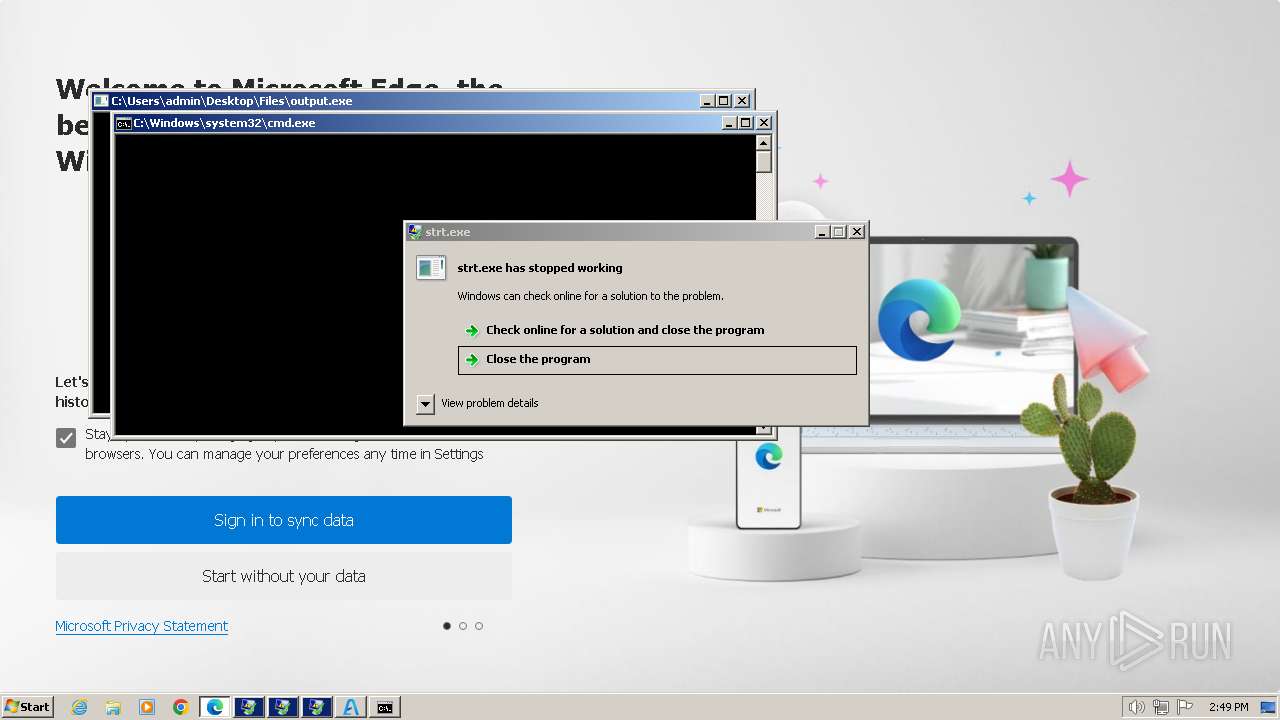Minimize the cmd.exe console window

730,123
